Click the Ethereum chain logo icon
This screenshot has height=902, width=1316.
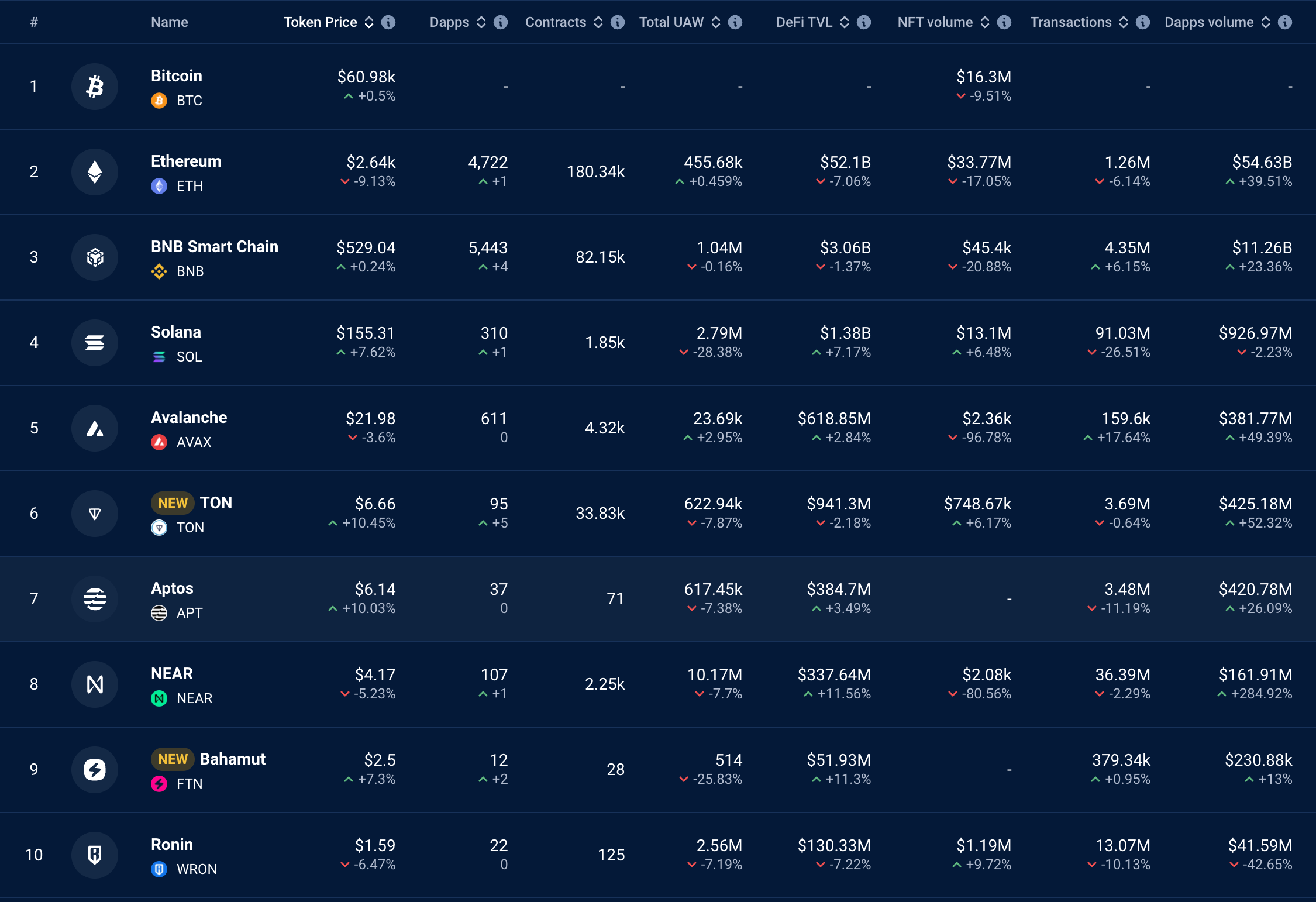(95, 172)
